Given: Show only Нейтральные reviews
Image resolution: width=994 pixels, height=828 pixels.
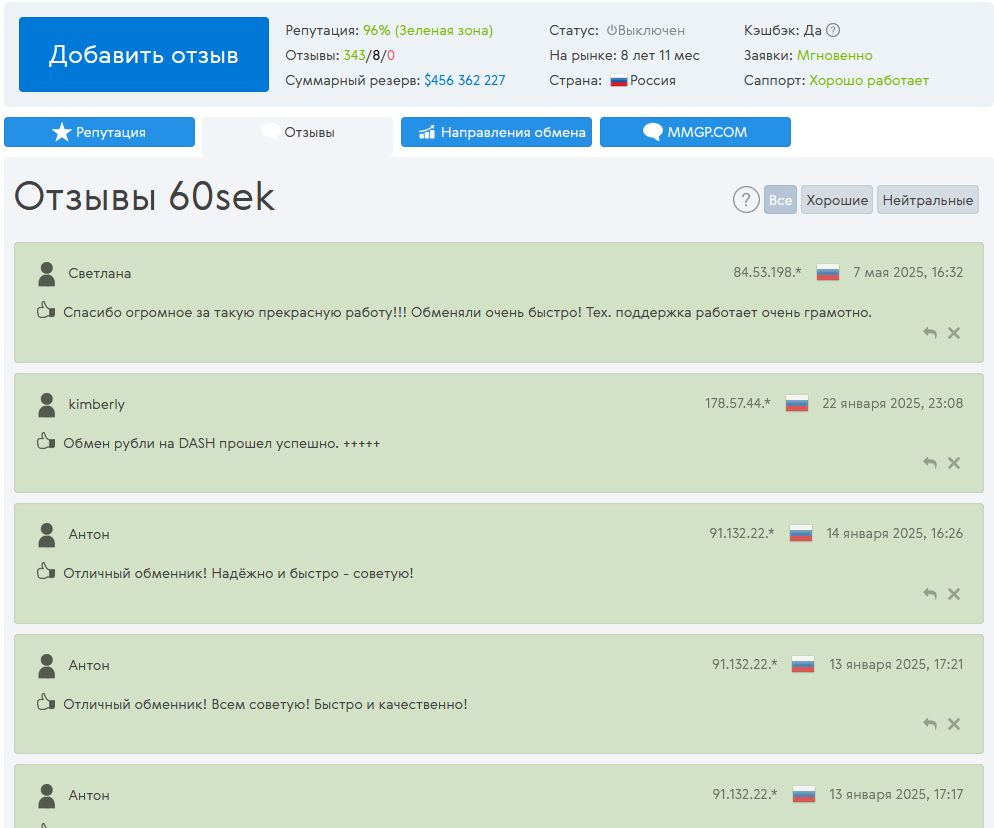Looking at the screenshot, I should pos(927,200).
